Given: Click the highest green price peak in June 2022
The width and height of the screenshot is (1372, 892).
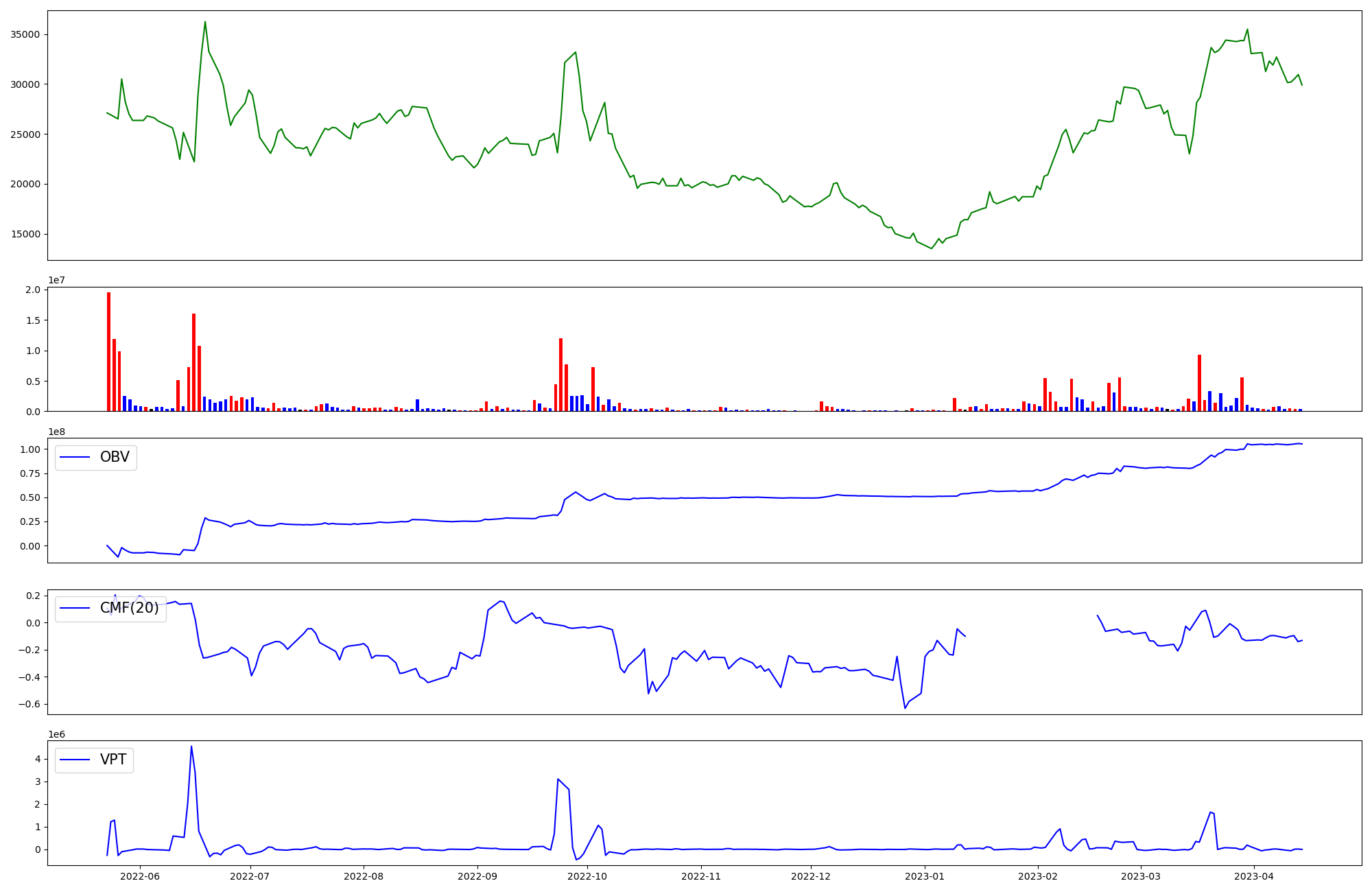Looking at the screenshot, I should (x=205, y=23).
